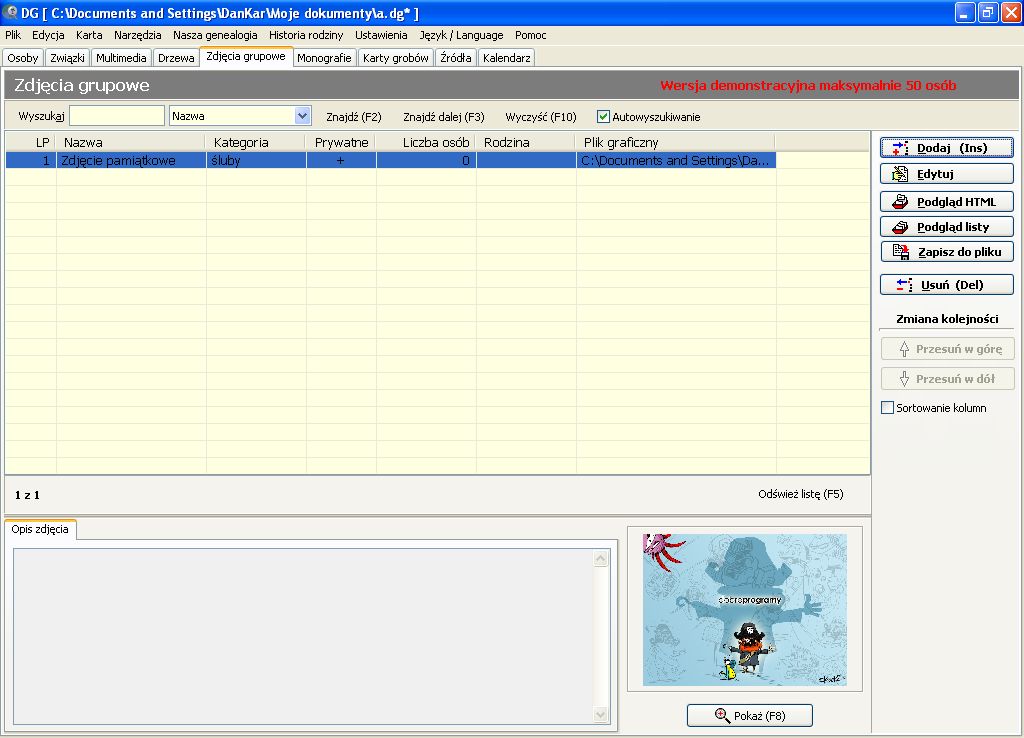Viewport: 1024px width, 738px height.
Task: Click the Usuń (Del) delete icon
Action: (x=904, y=285)
